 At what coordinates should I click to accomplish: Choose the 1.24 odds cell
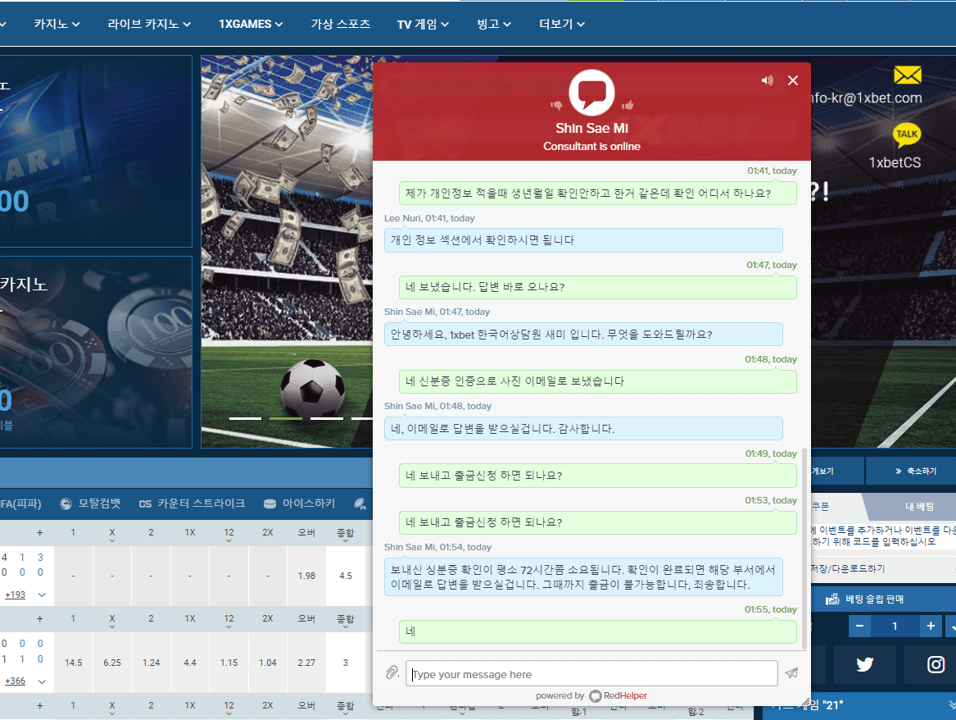[x=151, y=663]
